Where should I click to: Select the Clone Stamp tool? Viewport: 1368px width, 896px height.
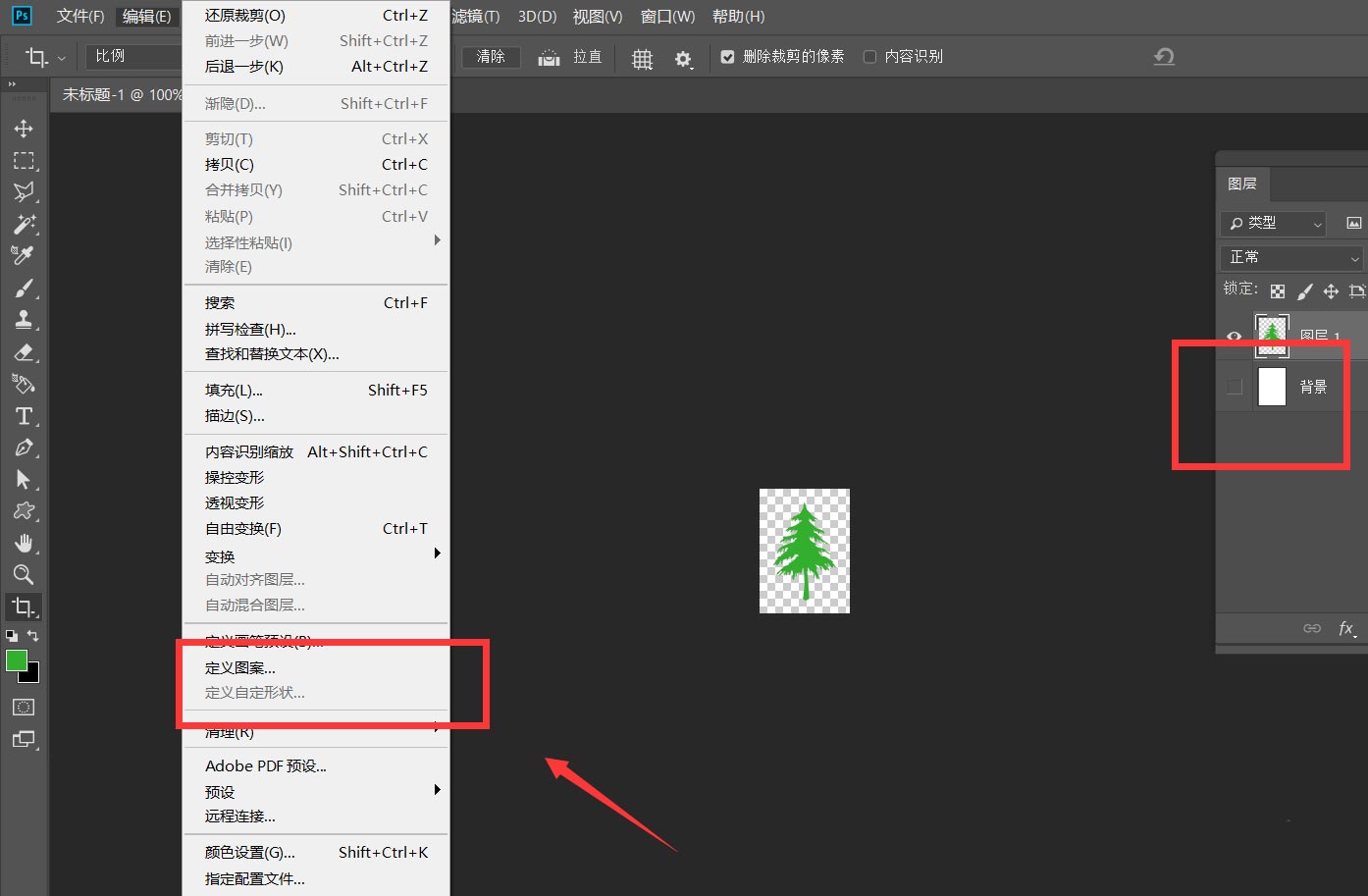pos(25,319)
